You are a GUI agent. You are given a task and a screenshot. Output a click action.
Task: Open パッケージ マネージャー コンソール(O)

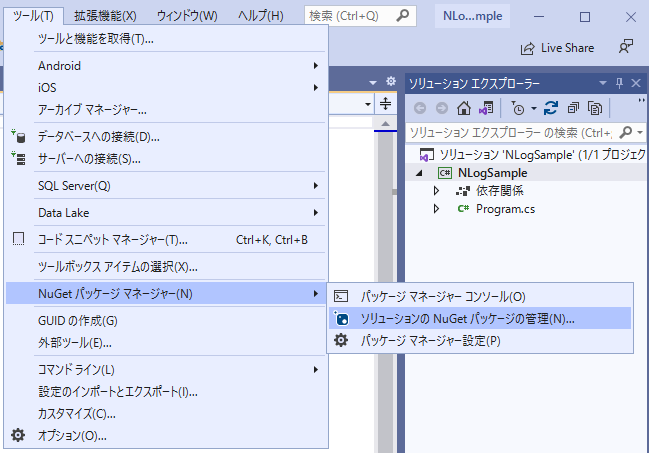(480, 296)
